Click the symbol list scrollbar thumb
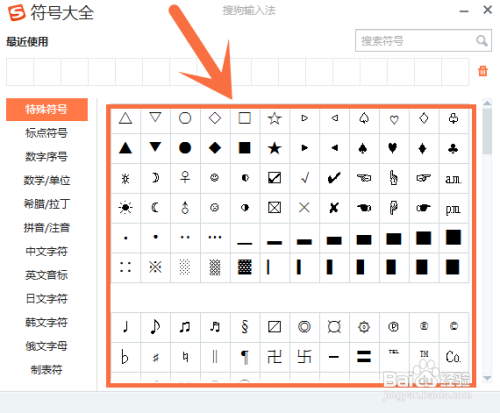The height and width of the screenshot is (413, 500). pos(487,131)
